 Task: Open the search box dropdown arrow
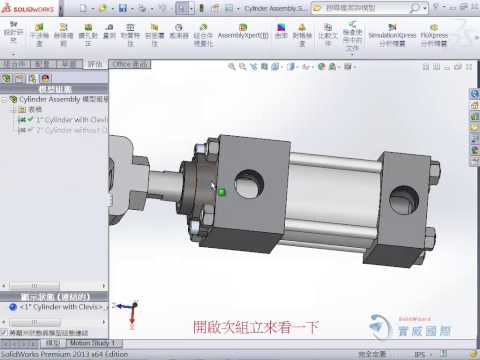425,9
